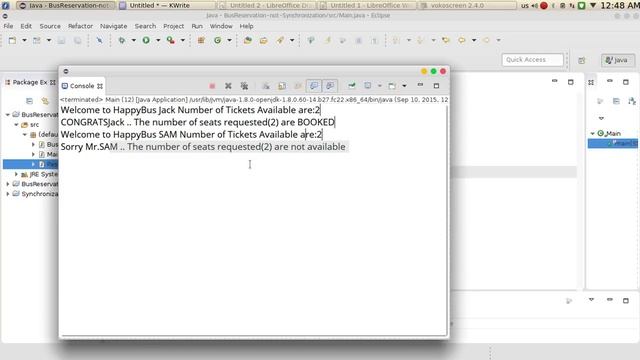Click Remove Launch X icon in Console
Image resolution: width=640 pixels, height=360 pixels.
(228, 86)
